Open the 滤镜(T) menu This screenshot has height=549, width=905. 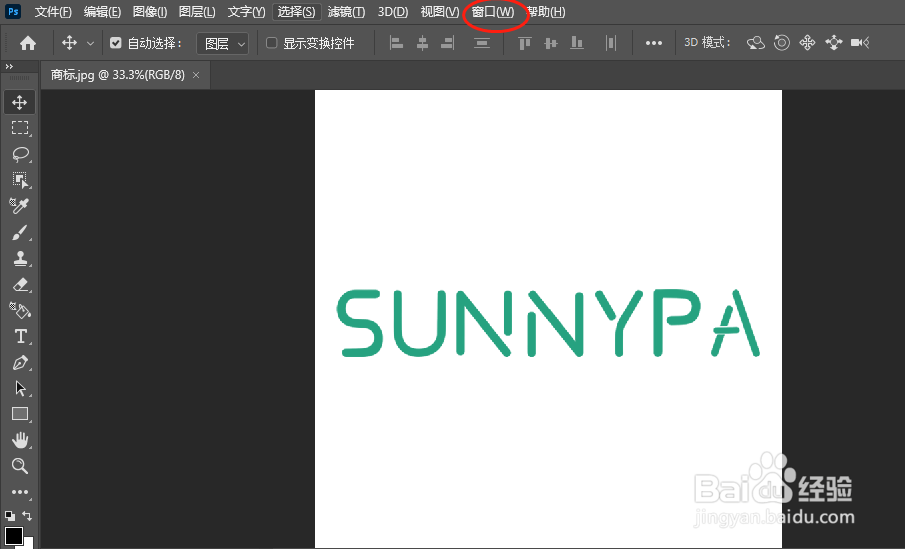click(x=346, y=12)
